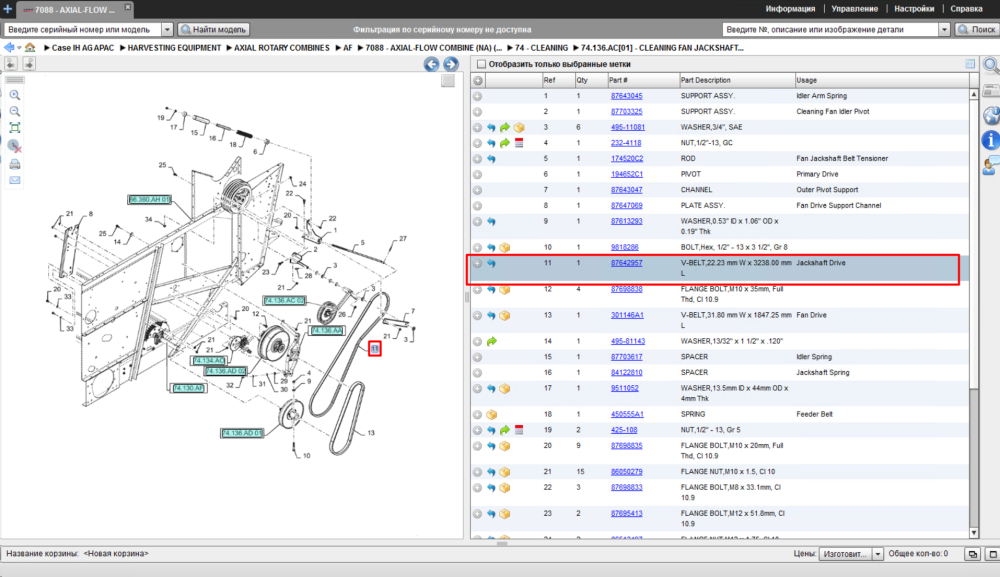The width and height of the screenshot is (1000, 577).
Task: Open the Информация menu
Action: (790, 9)
